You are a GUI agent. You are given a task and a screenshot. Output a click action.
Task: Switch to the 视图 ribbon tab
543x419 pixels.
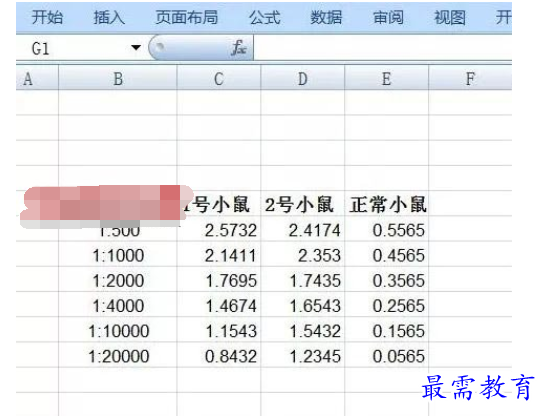click(450, 17)
